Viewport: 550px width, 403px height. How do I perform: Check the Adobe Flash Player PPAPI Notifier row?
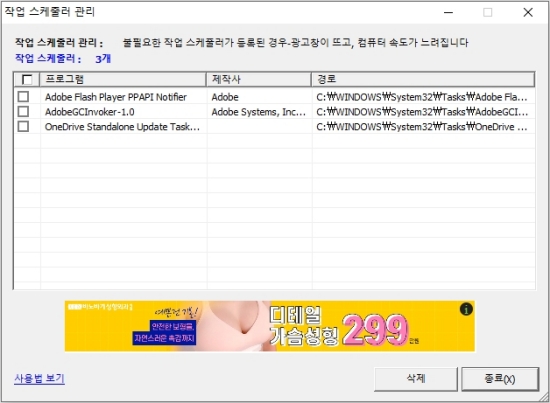pyautogui.click(x=23, y=96)
